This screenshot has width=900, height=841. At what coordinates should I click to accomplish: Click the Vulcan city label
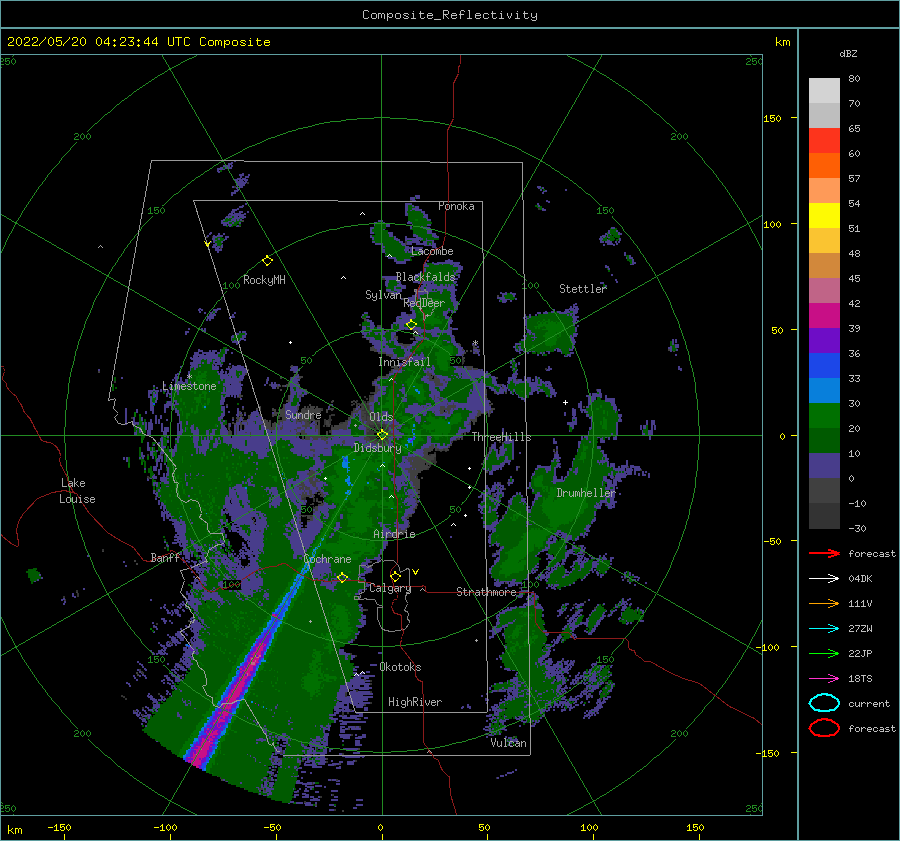tap(509, 743)
